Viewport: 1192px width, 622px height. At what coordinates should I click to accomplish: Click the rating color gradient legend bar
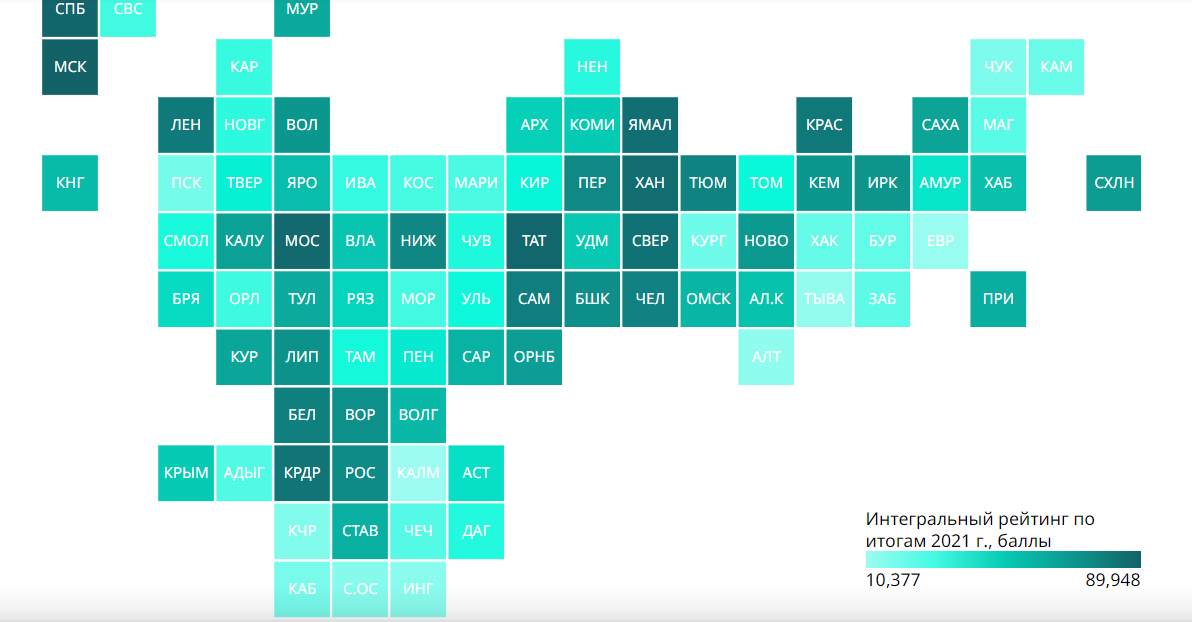coord(1003,560)
